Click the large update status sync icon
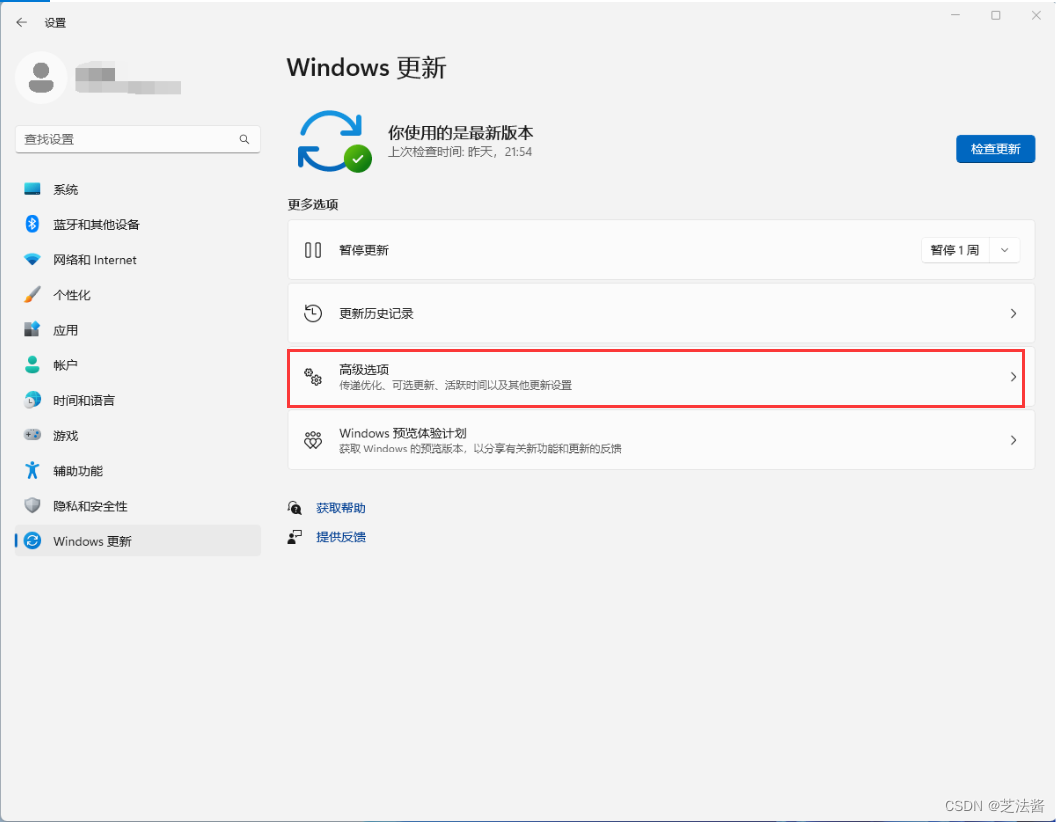This screenshot has height=822, width=1060. click(x=335, y=141)
